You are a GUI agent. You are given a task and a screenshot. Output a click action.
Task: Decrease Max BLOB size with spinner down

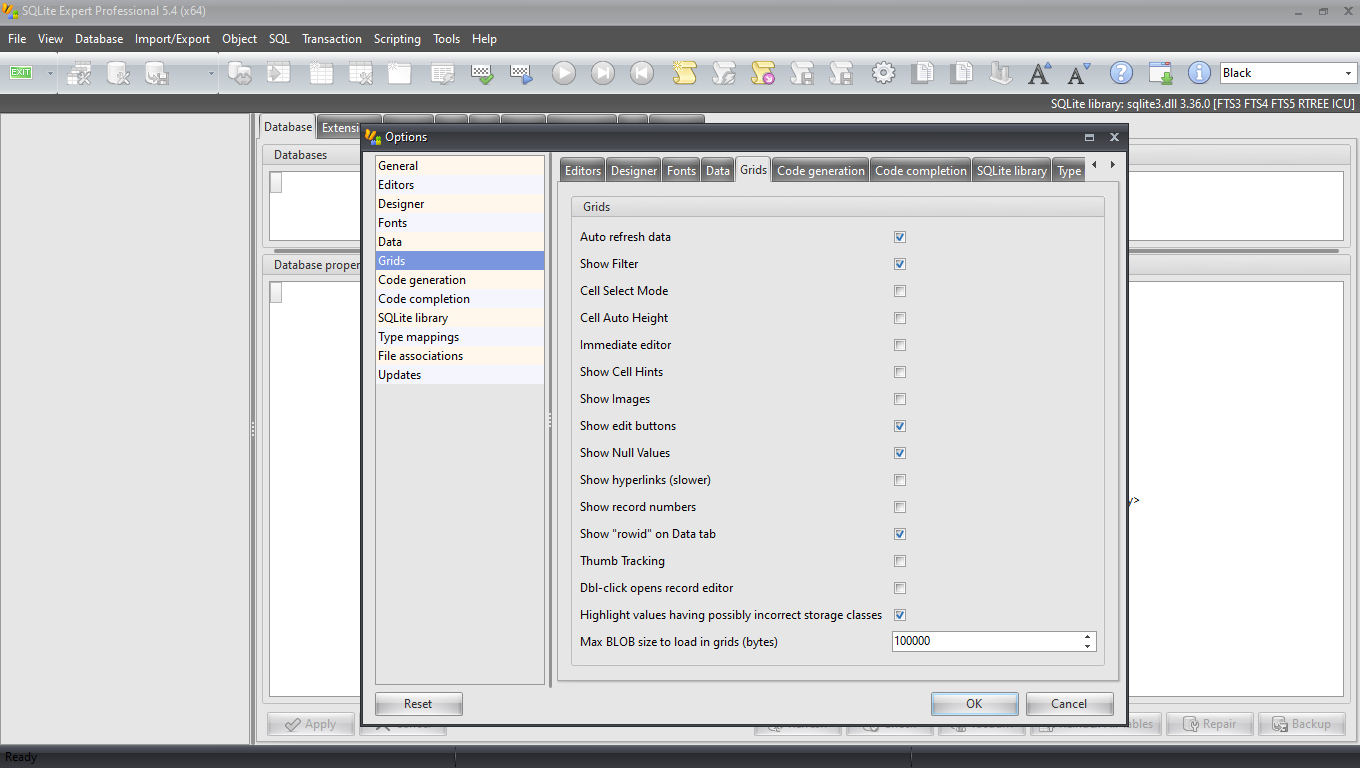pos(1088,646)
